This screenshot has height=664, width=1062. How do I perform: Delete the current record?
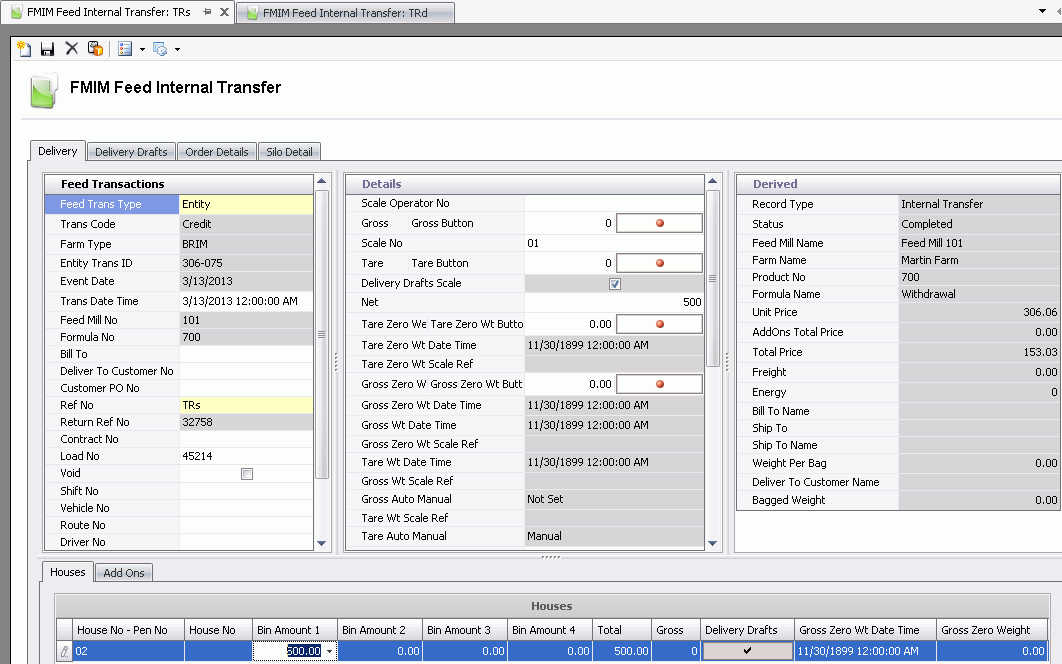tap(70, 48)
